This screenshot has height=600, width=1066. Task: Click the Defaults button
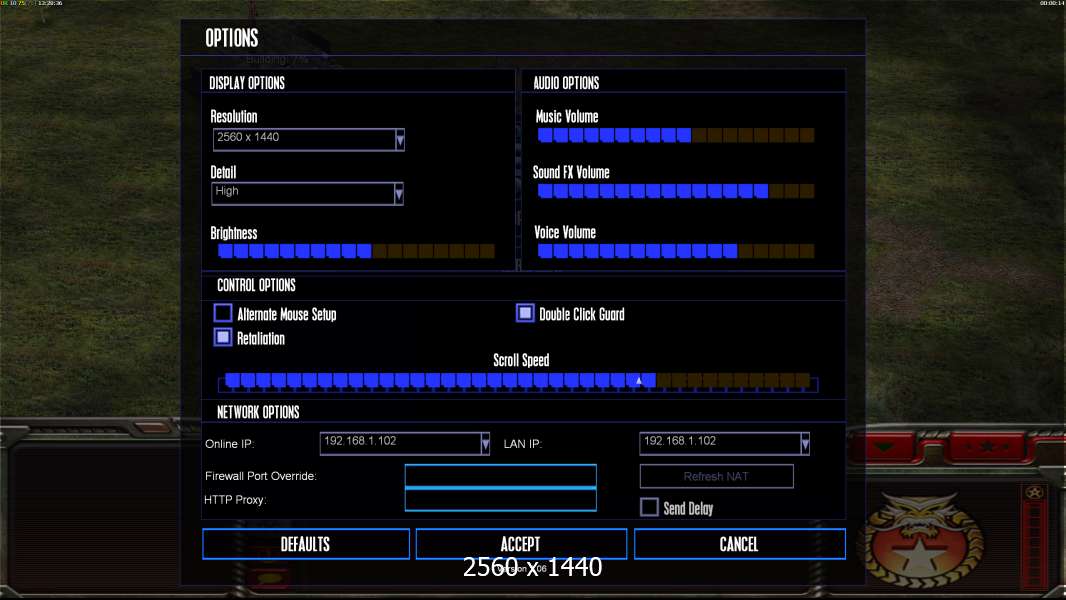306,544
